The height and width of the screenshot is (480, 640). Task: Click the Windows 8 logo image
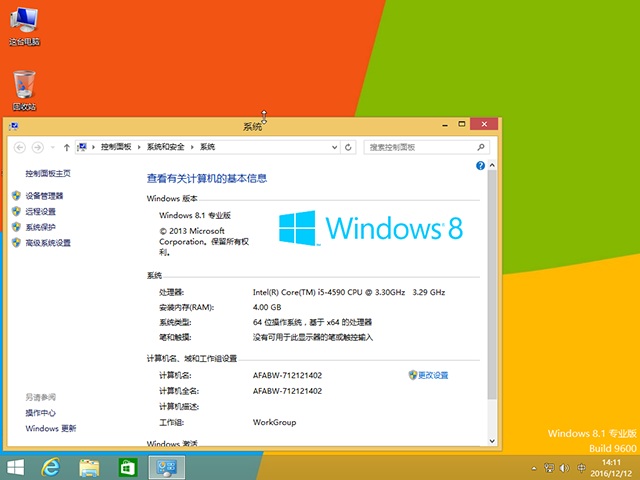click(x=371, y=228)
